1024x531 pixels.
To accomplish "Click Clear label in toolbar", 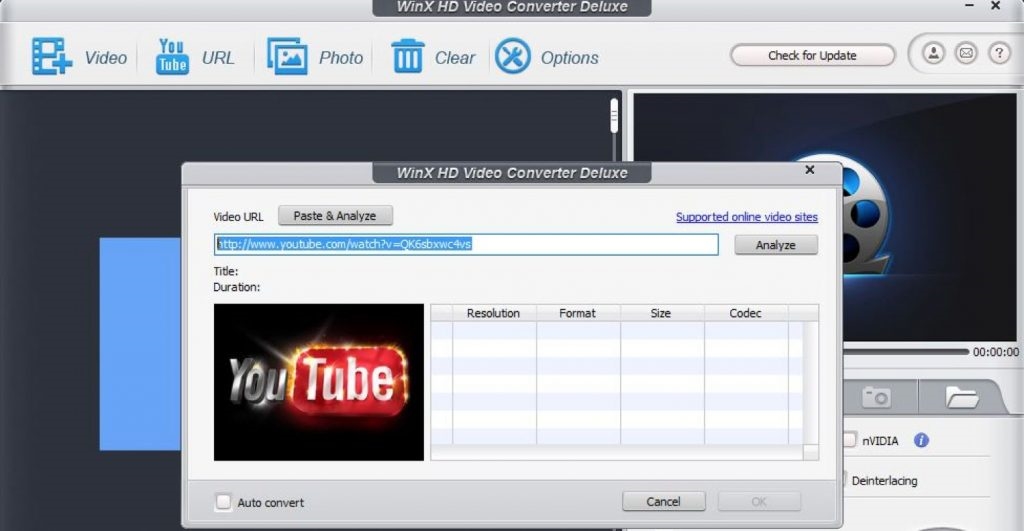I will click(455, 58).
